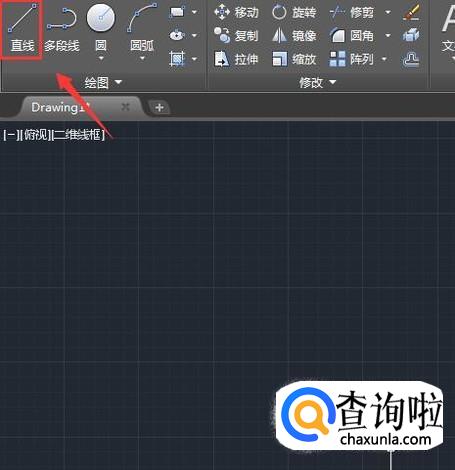455x470 pixels.
Task: Click the 俯视 view control label
Action: pyautogui.click(x=36, y=135)
